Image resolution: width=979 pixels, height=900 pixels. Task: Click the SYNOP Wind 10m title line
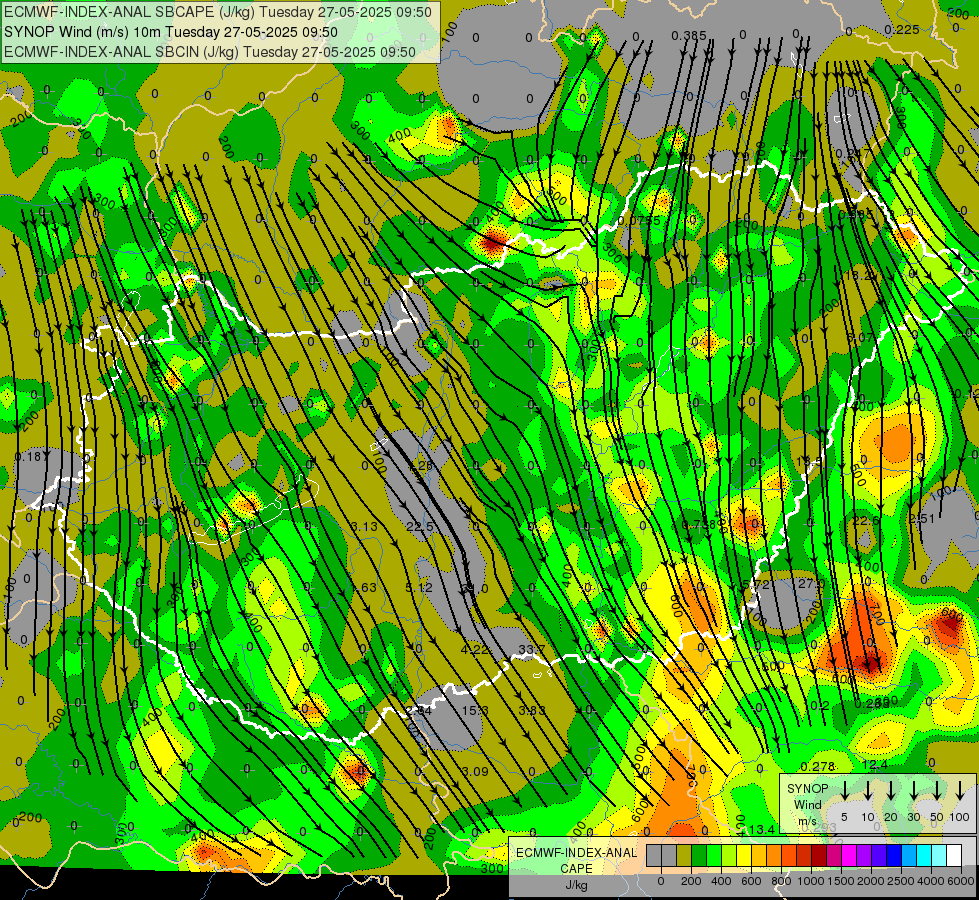(170, 32)
